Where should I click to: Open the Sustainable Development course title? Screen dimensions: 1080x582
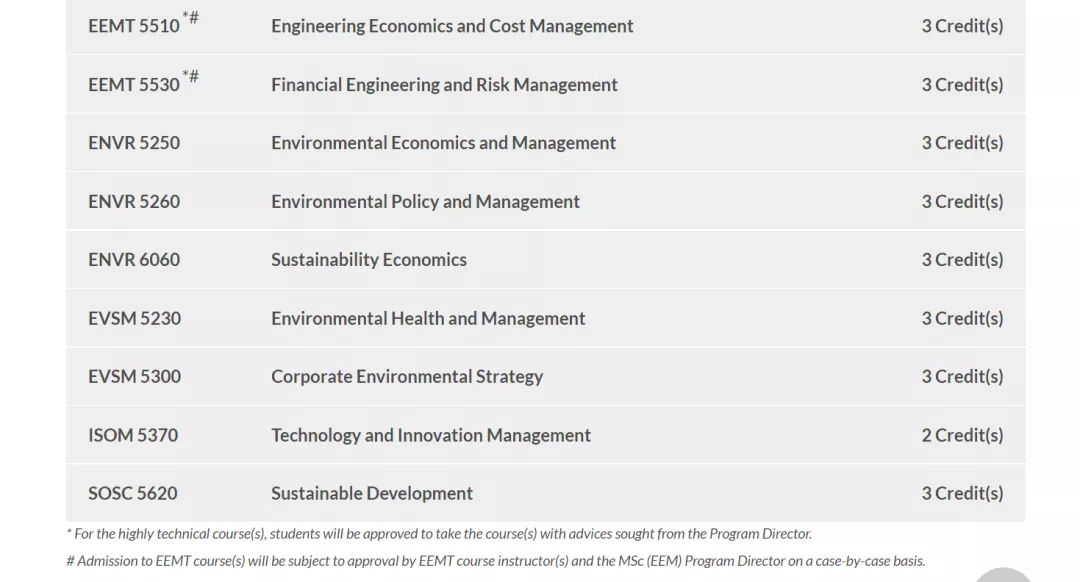pyautogui.click(x=372, y=494)
